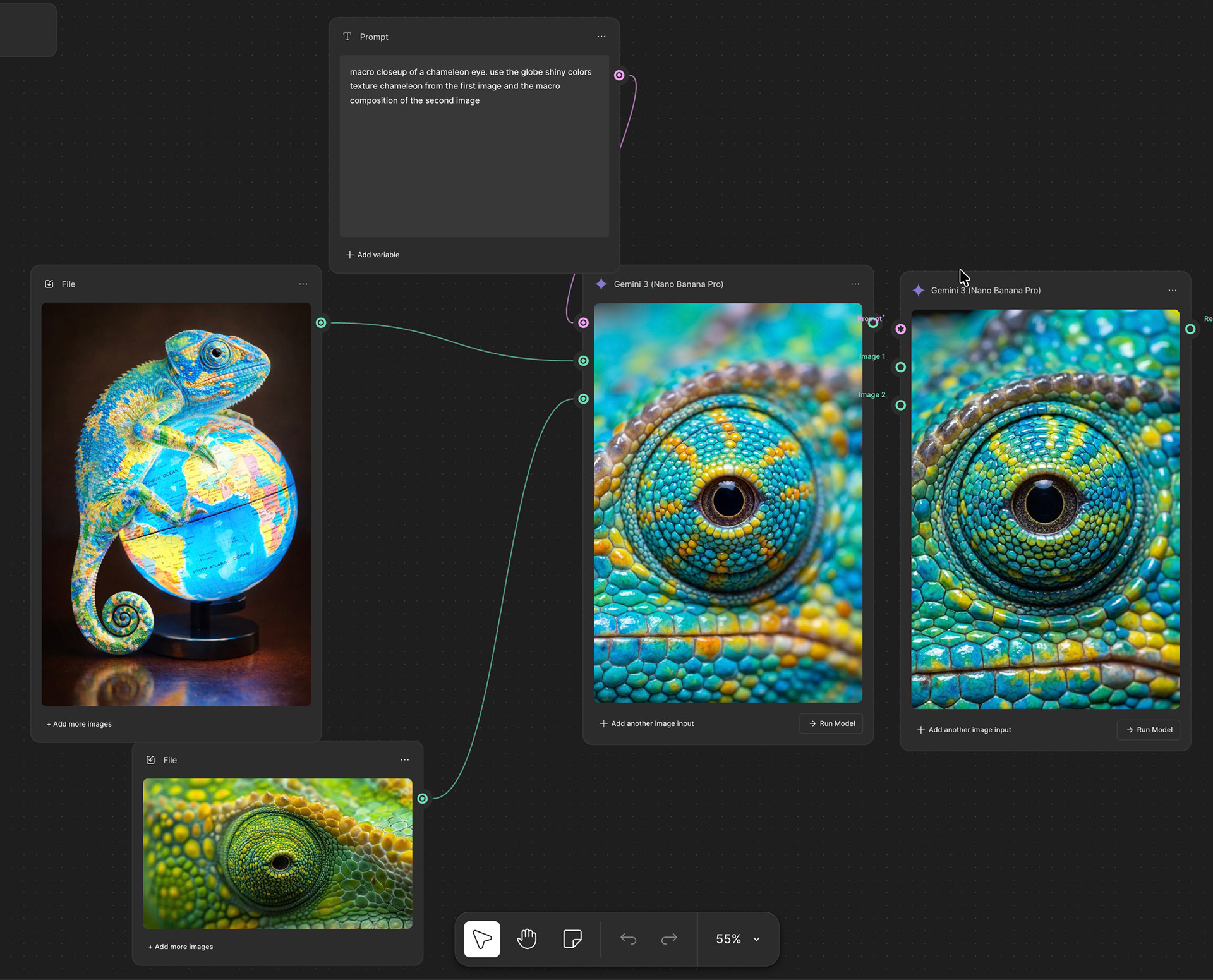Open globe chameleon File node options menu
Viewport: 1213px width, 980px height.
[303, 284]
